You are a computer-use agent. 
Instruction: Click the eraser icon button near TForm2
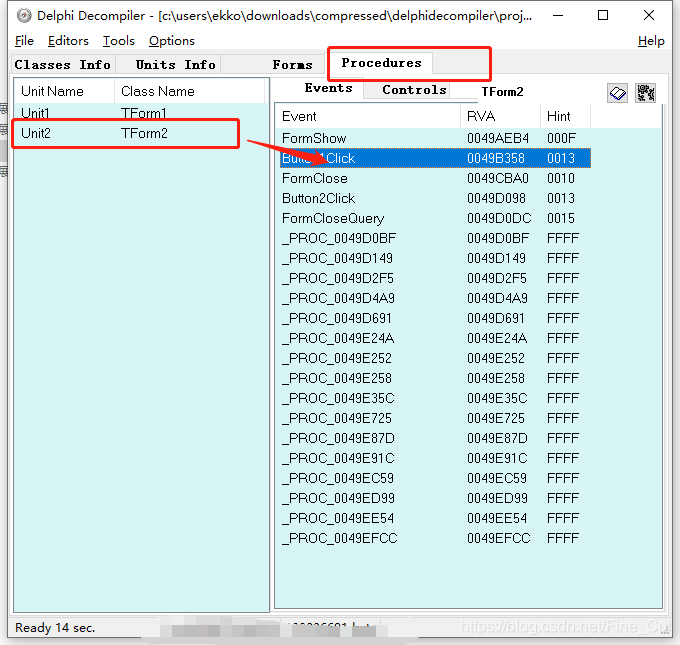click(x=617, y=93)
